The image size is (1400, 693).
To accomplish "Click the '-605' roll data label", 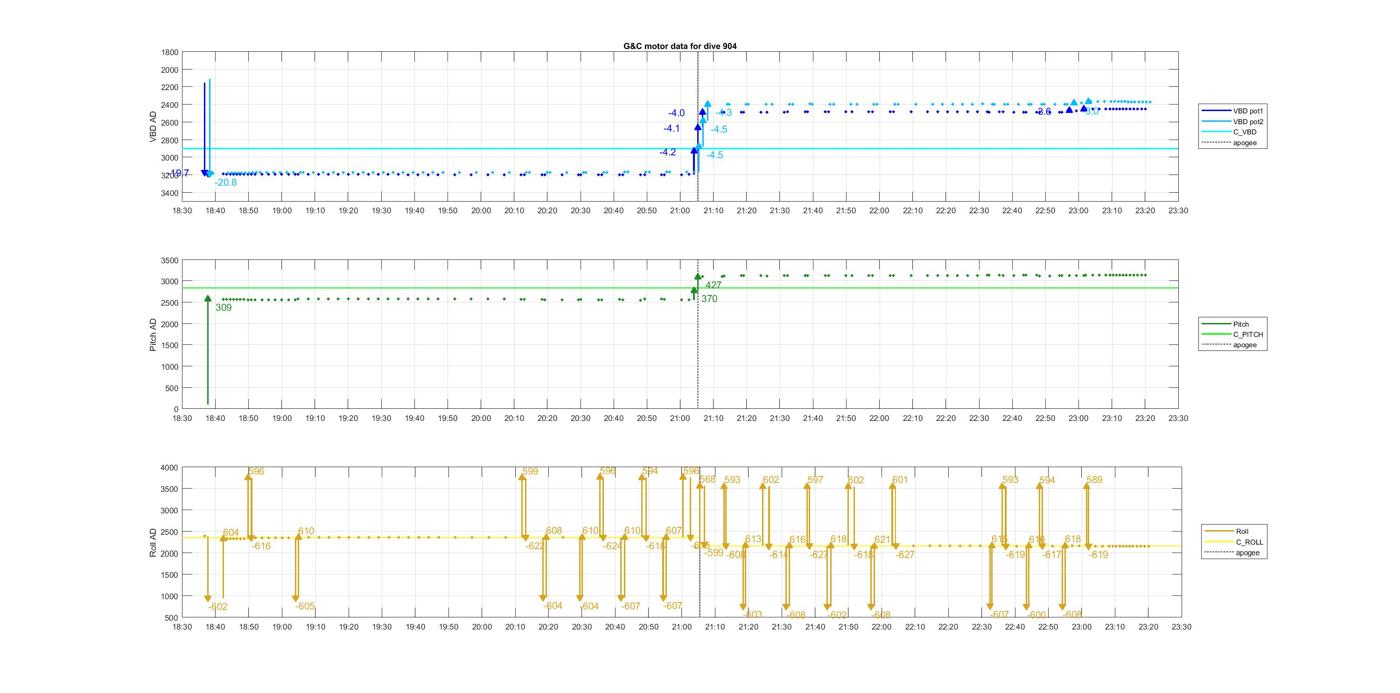I will tap(305, 607).
